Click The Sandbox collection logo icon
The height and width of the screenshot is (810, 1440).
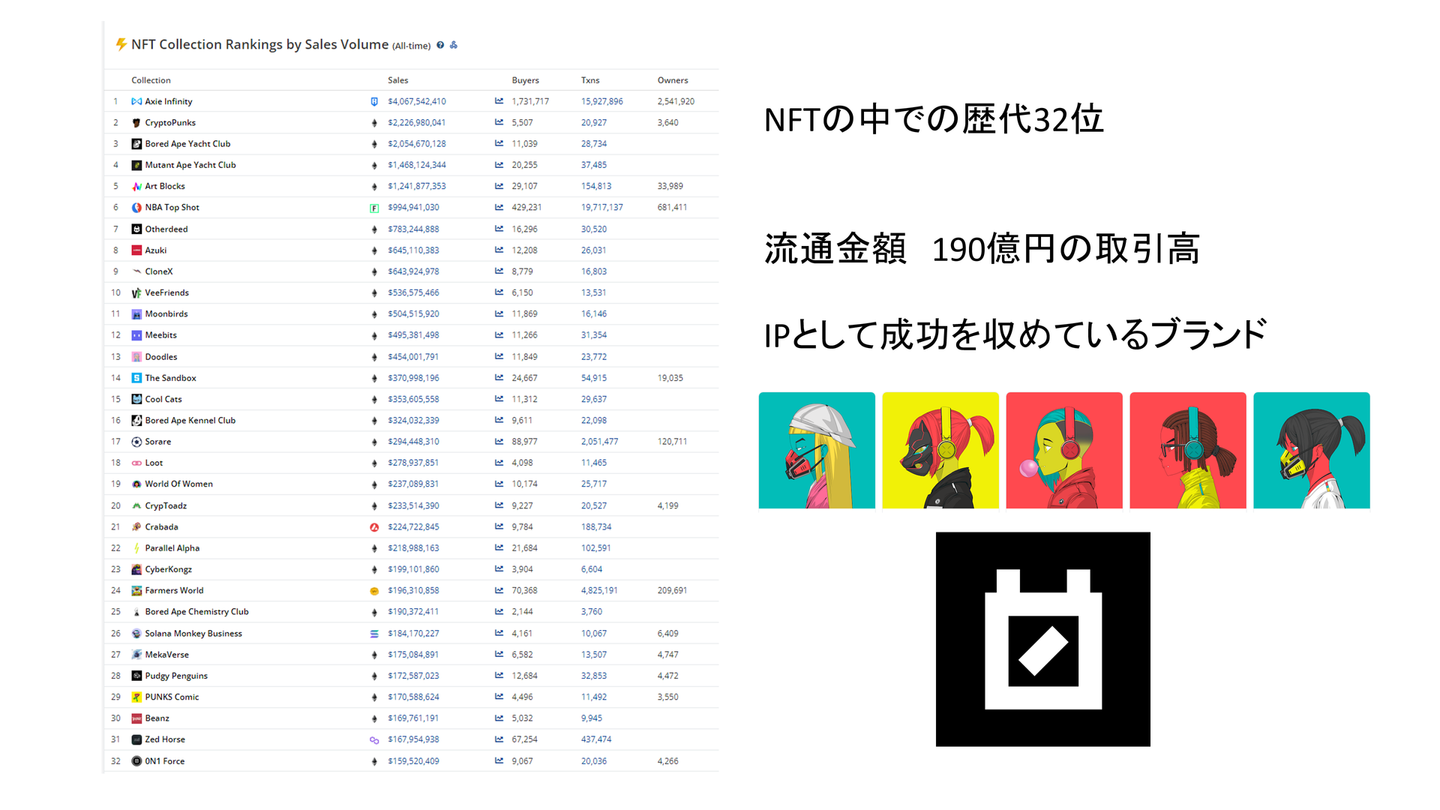[136, 378]
